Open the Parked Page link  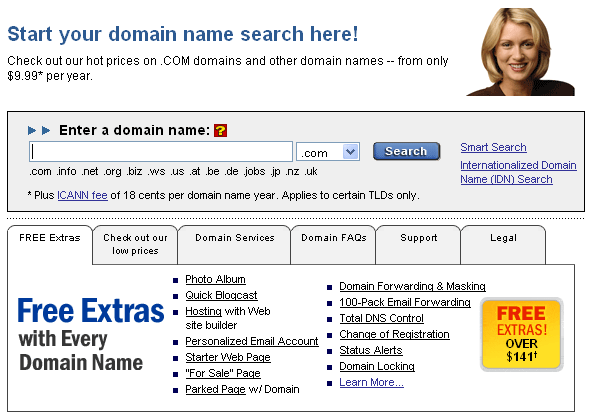point(215,389)
